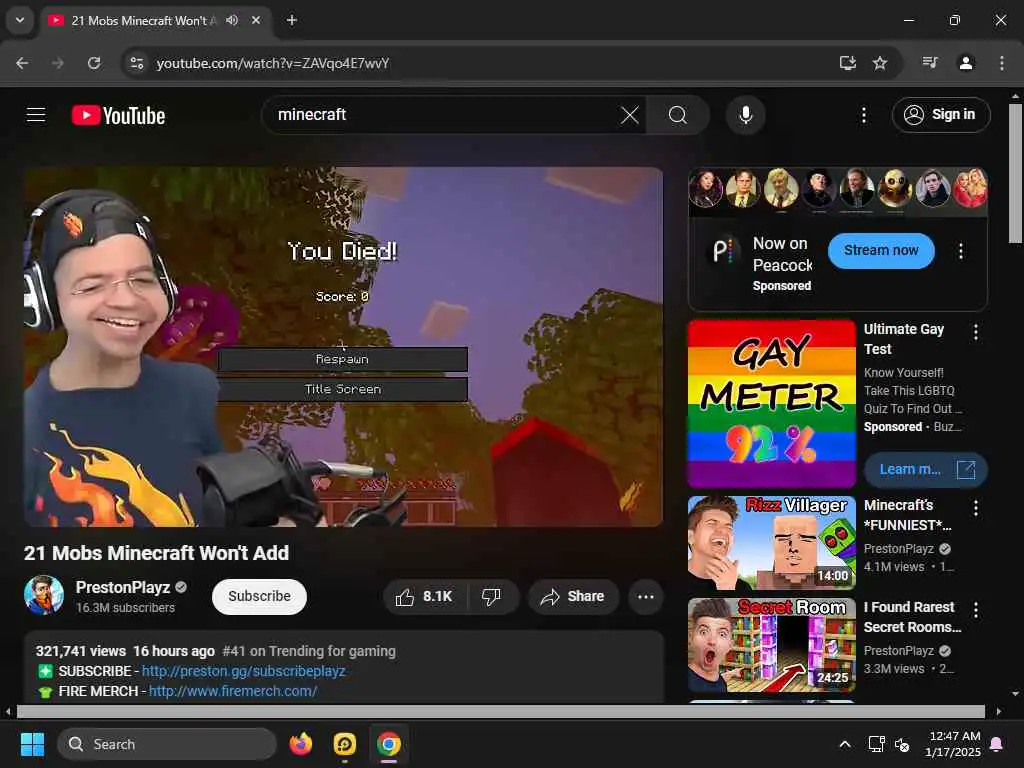This screenshot has height=768, width=1024.
Task: Show hidden system tray icons
Action: [x=844, y=744]
